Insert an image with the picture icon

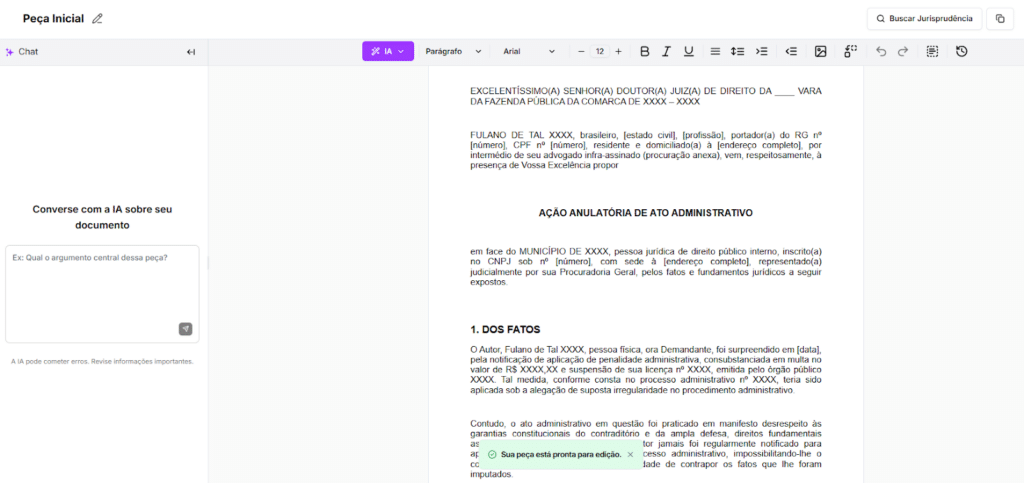pos(820,51)
